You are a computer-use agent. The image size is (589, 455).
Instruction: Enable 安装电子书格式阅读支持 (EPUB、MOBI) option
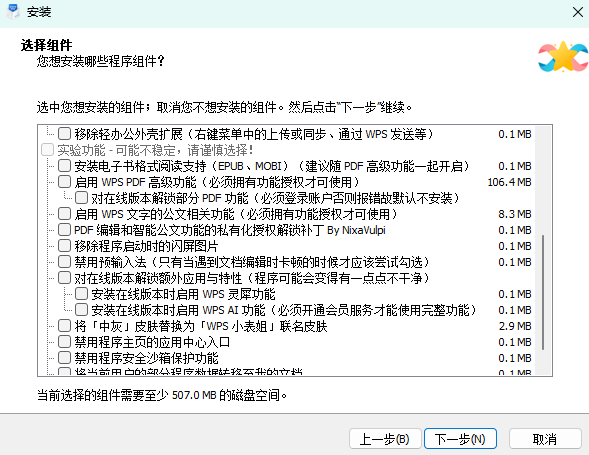64,166
